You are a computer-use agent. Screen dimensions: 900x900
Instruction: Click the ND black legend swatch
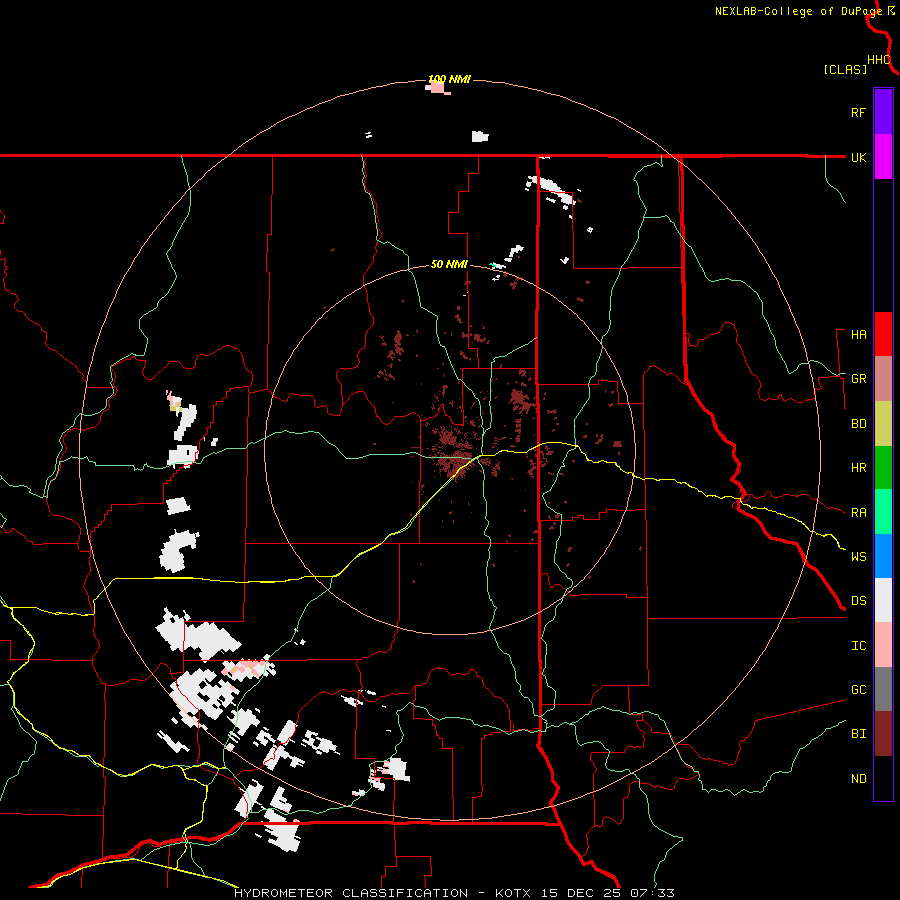(883, 778)
